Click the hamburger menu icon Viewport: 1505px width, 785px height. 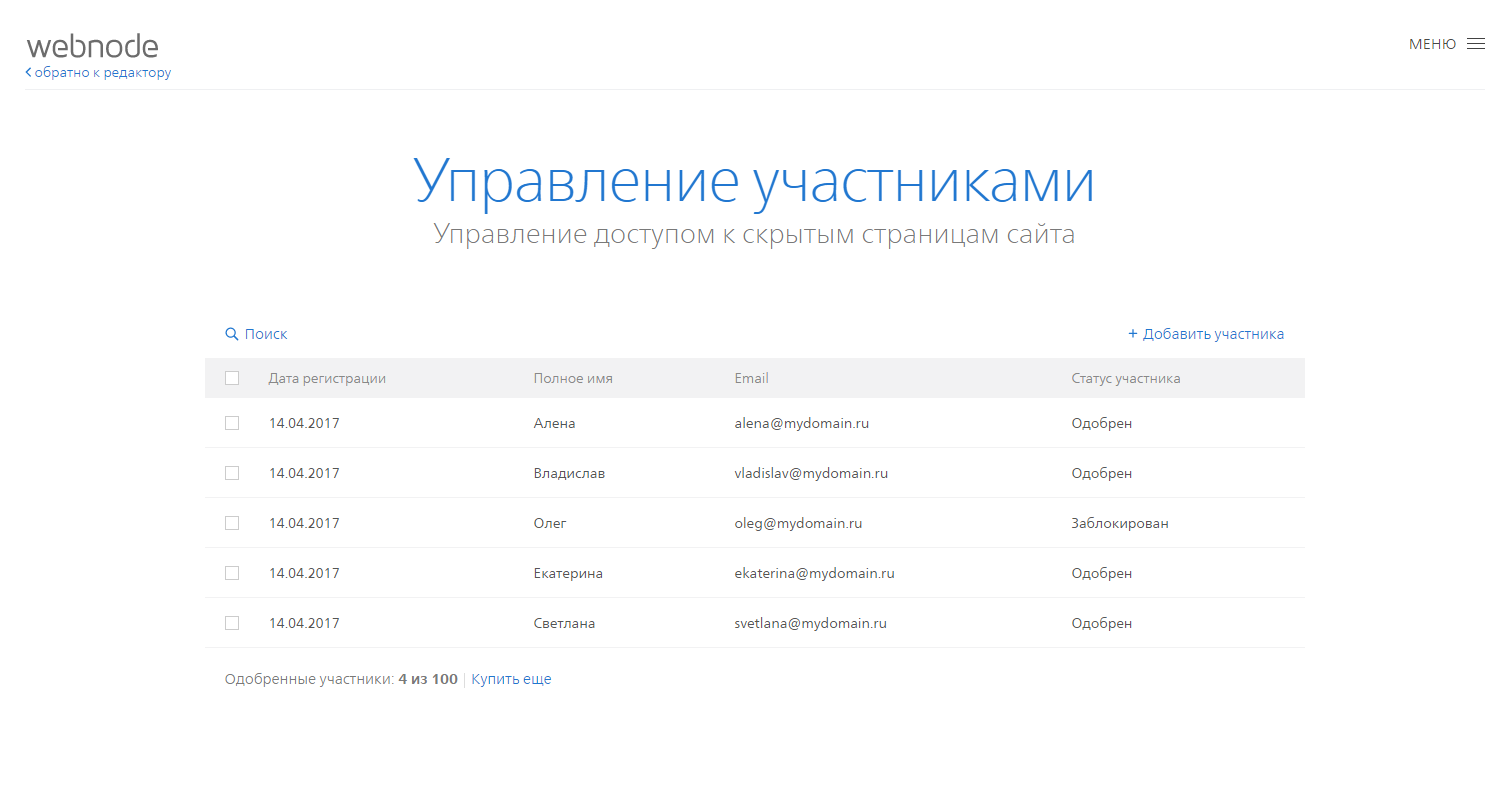tap(1475, 44)
